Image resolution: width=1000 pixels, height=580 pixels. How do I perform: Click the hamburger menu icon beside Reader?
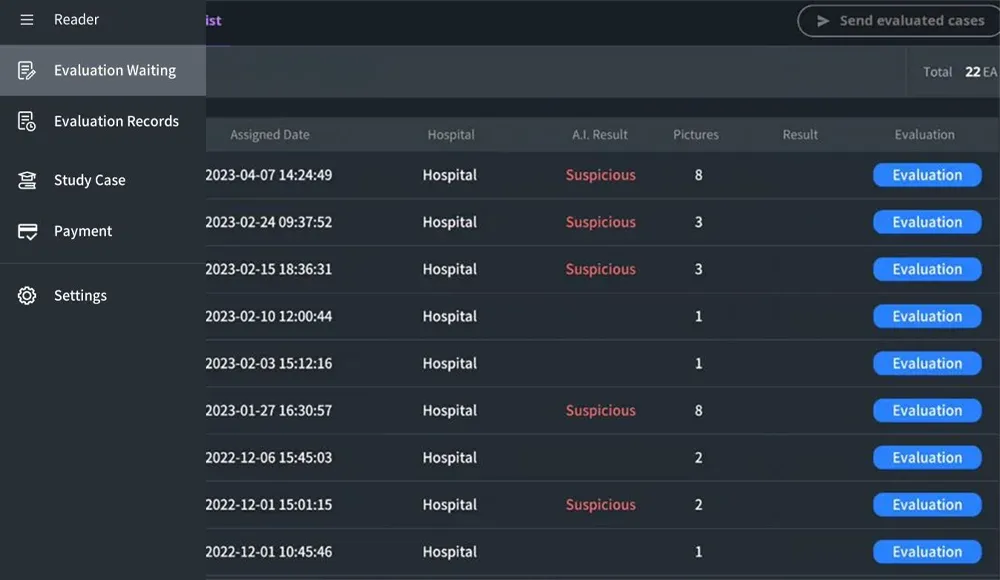pyautogui.click(x=27, y=20)
